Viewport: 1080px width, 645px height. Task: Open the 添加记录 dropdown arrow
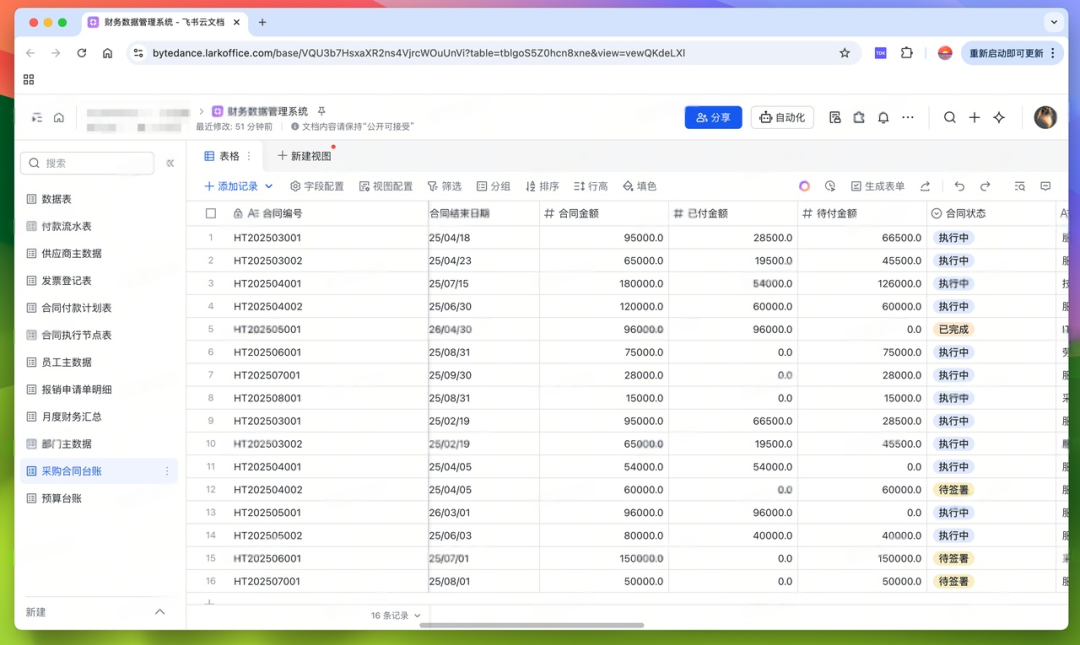pyautogui.click(x=269, y=186)
